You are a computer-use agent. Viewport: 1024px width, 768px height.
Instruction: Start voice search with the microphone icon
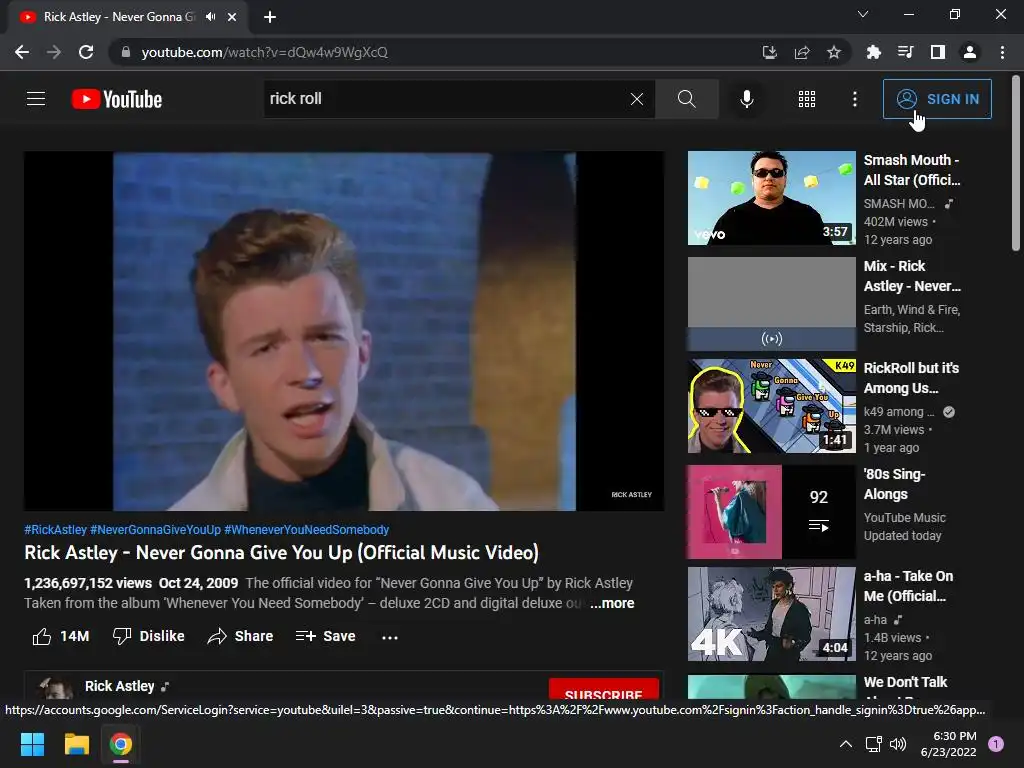coord(746,99)
